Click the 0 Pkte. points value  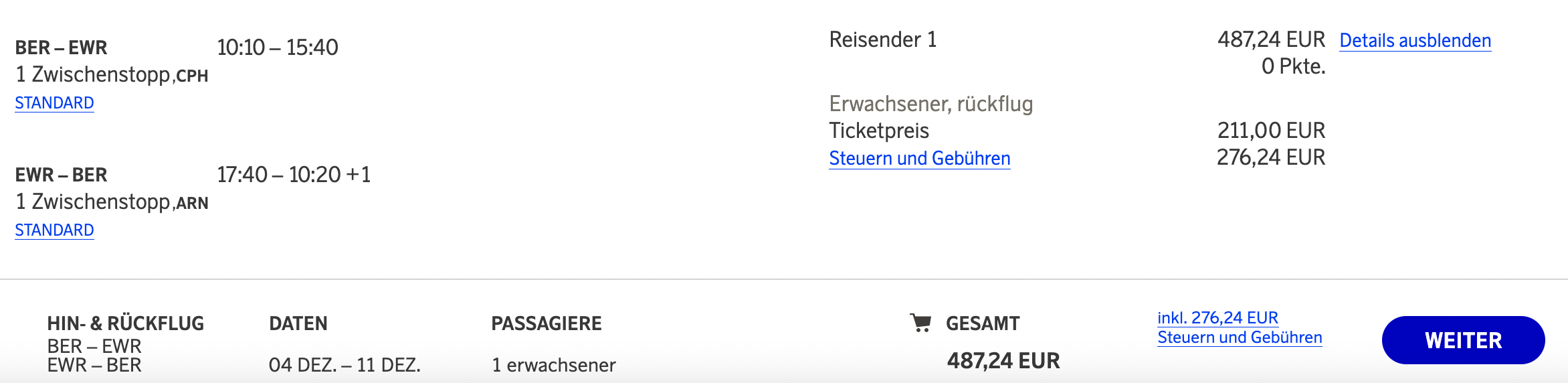pos(1293,67)
